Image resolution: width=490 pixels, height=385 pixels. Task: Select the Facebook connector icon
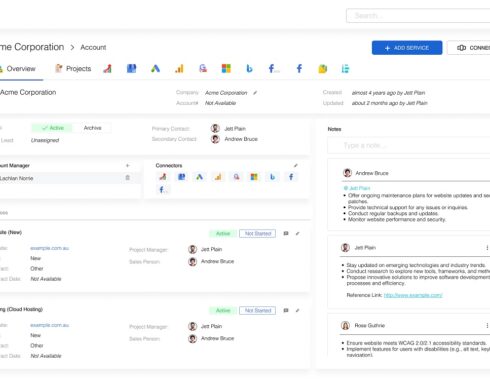click(x=291, y=177)
